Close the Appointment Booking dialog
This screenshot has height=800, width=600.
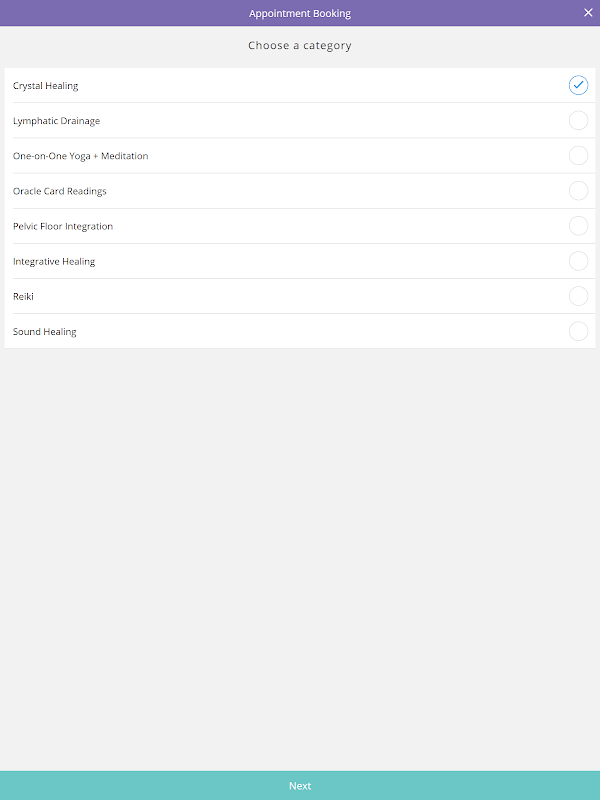[x=588, y=13]
